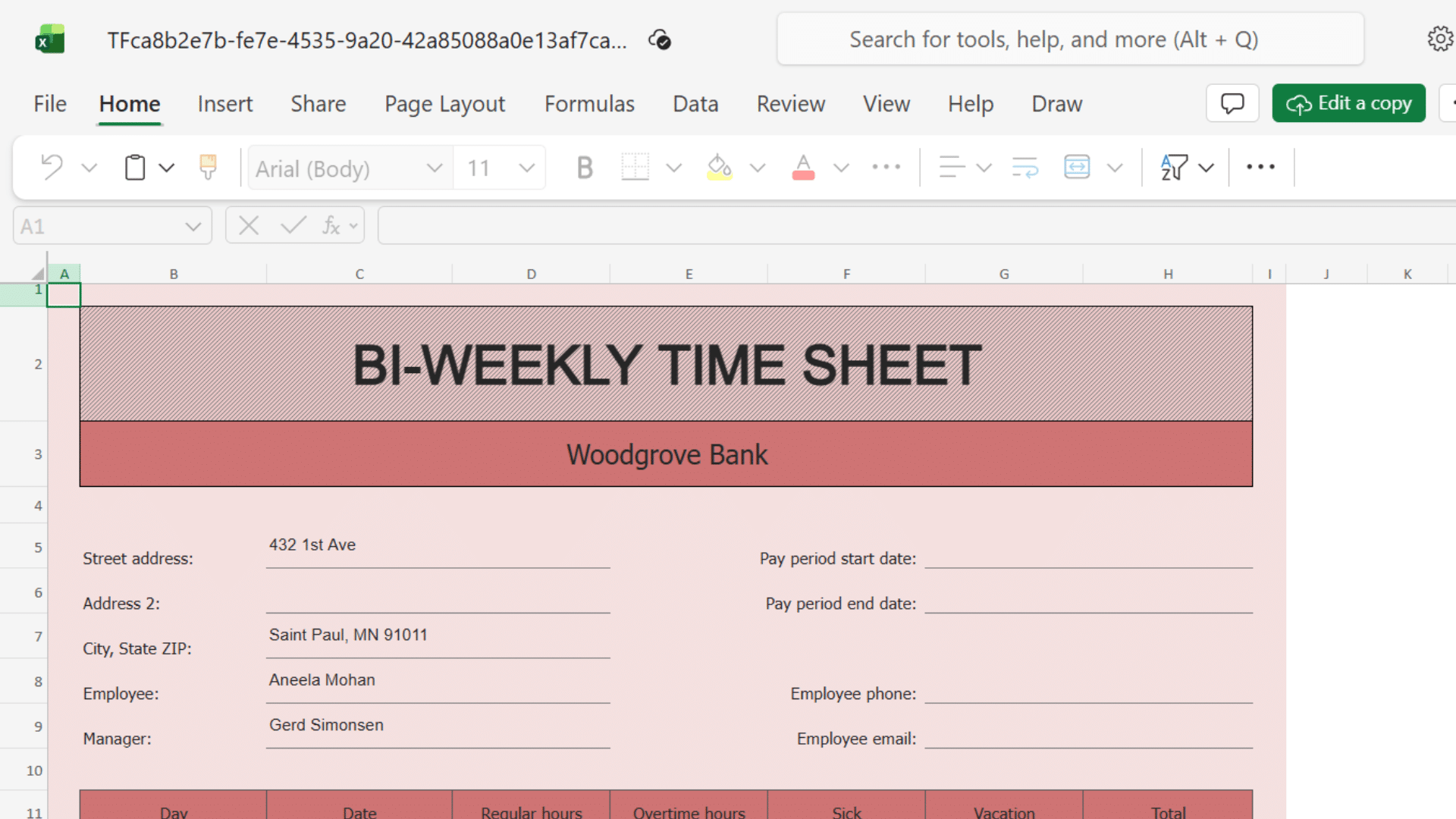Screen dimensions: 1456x819
Task: Open the Arial (Body) font name dropdown
Action: 434,168
